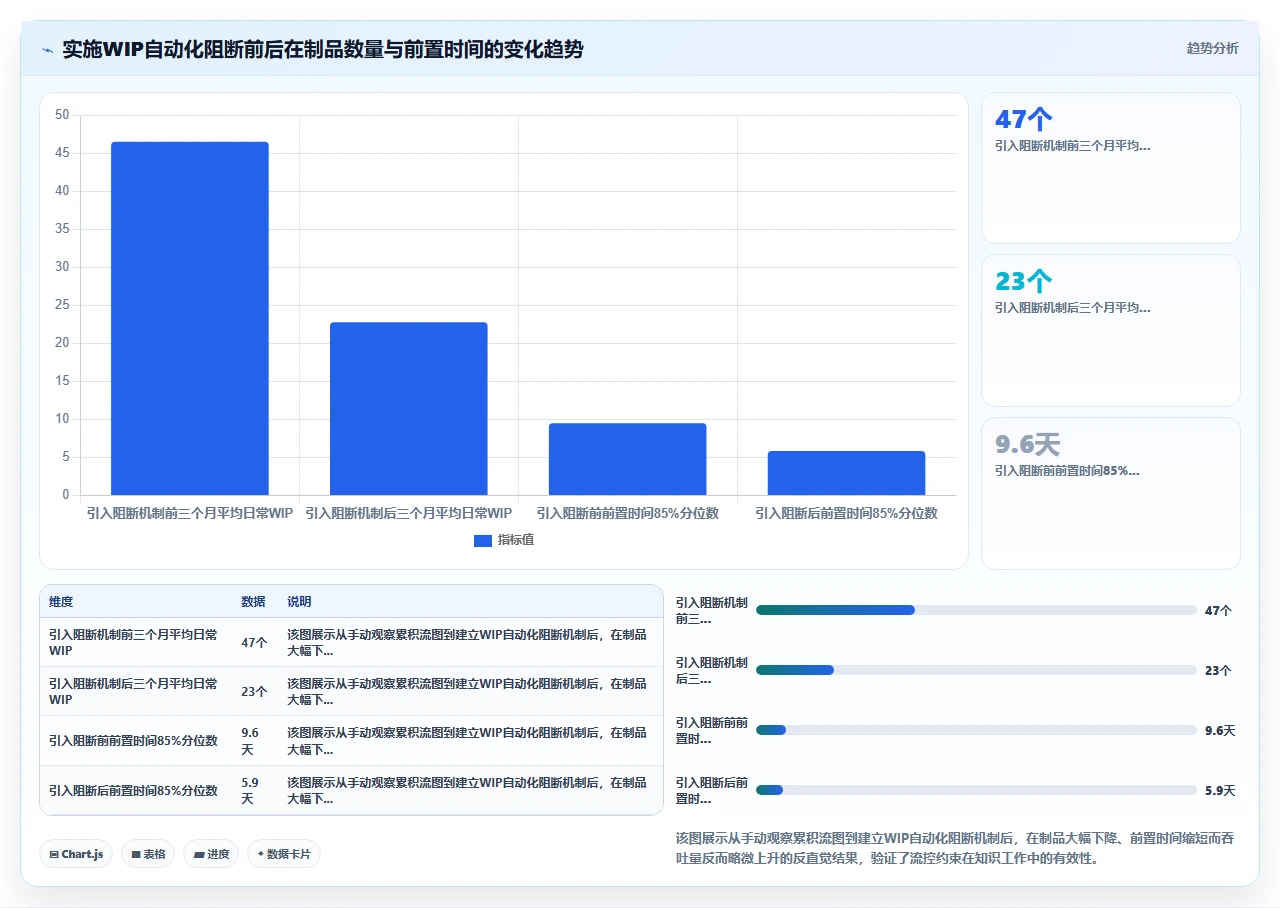Click the dashboard title about WIP自动化阻断
The height and width of the screenshot is (908, 1280).
tap(322, 49)
